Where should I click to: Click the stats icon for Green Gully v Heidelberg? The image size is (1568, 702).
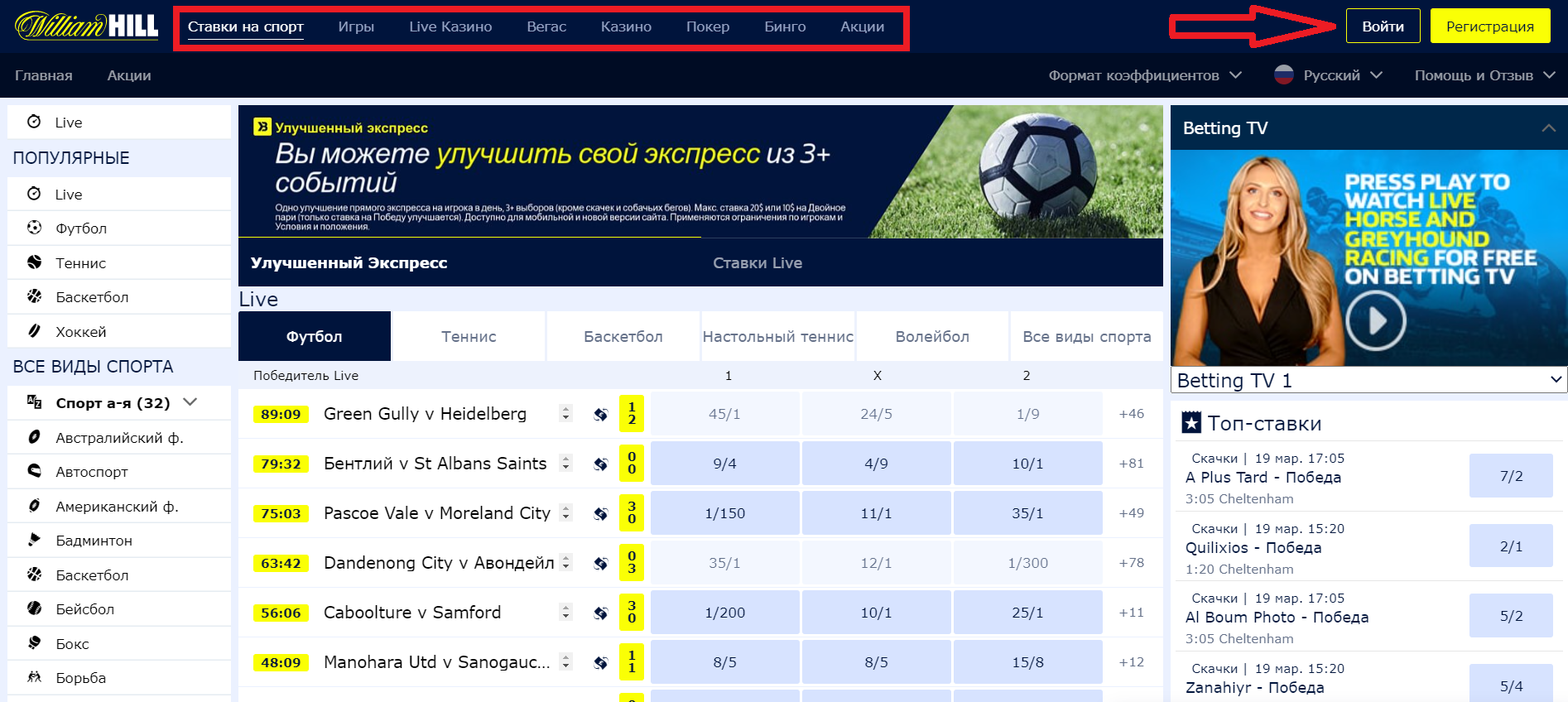coord(601,414)
